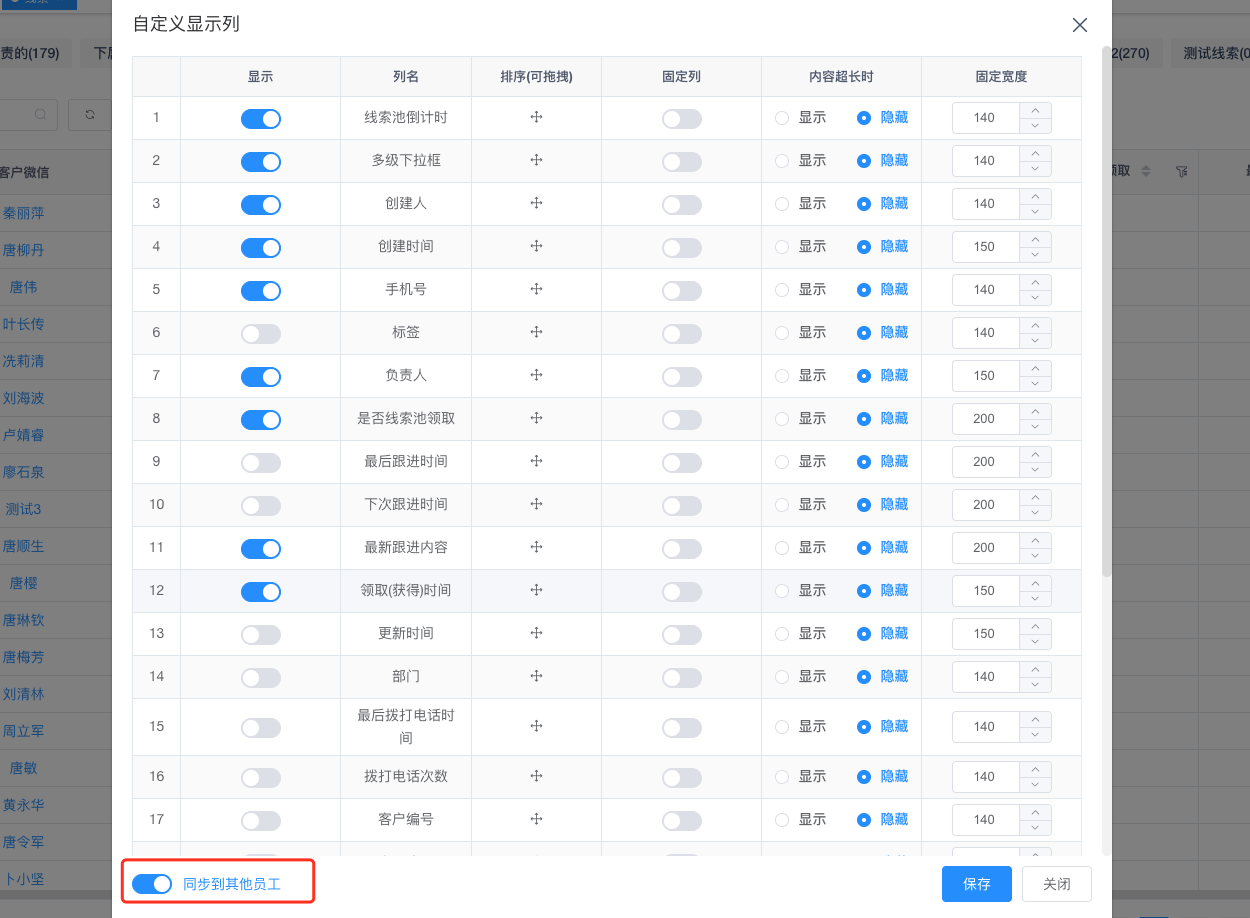Decrease fixed width for 是否线索池领取 row
This screenshot has width=1250, height=918.
(1035, 427)
